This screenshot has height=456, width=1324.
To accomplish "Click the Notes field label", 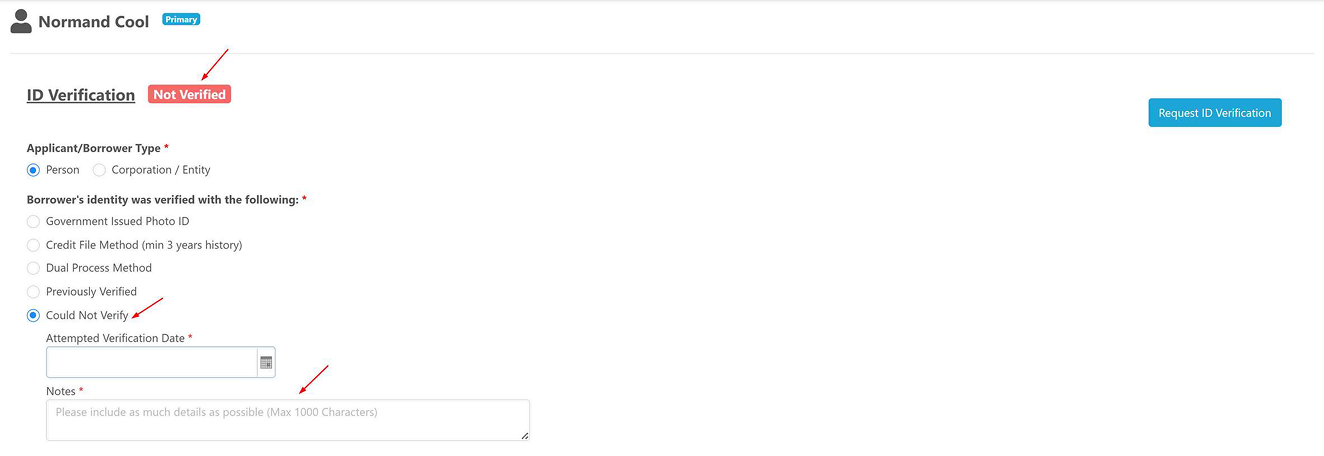I will 61,391.
